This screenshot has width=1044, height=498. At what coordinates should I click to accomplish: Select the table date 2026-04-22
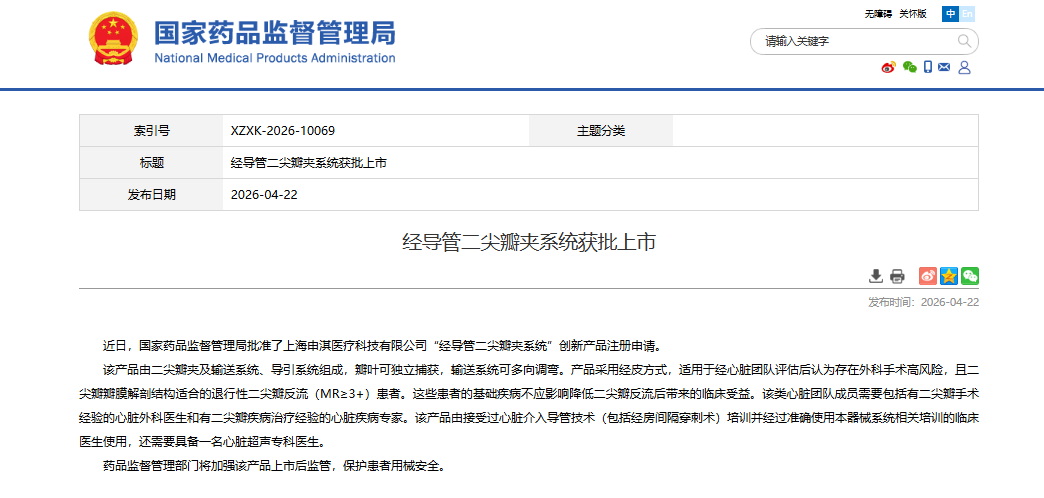264,195
